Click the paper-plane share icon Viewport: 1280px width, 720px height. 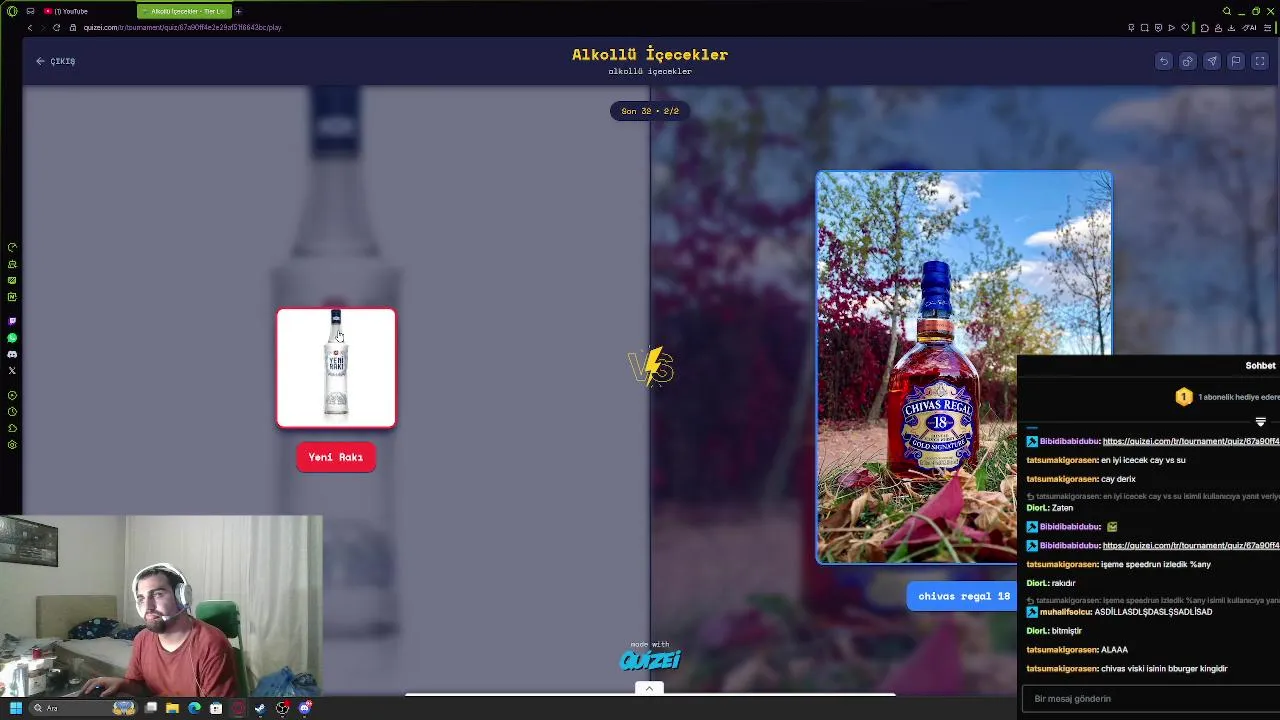point(1212,61)
